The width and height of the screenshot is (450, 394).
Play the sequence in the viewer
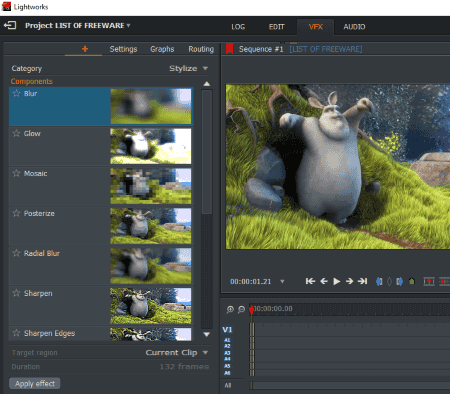pyautogui.click(x=337, y=282)
